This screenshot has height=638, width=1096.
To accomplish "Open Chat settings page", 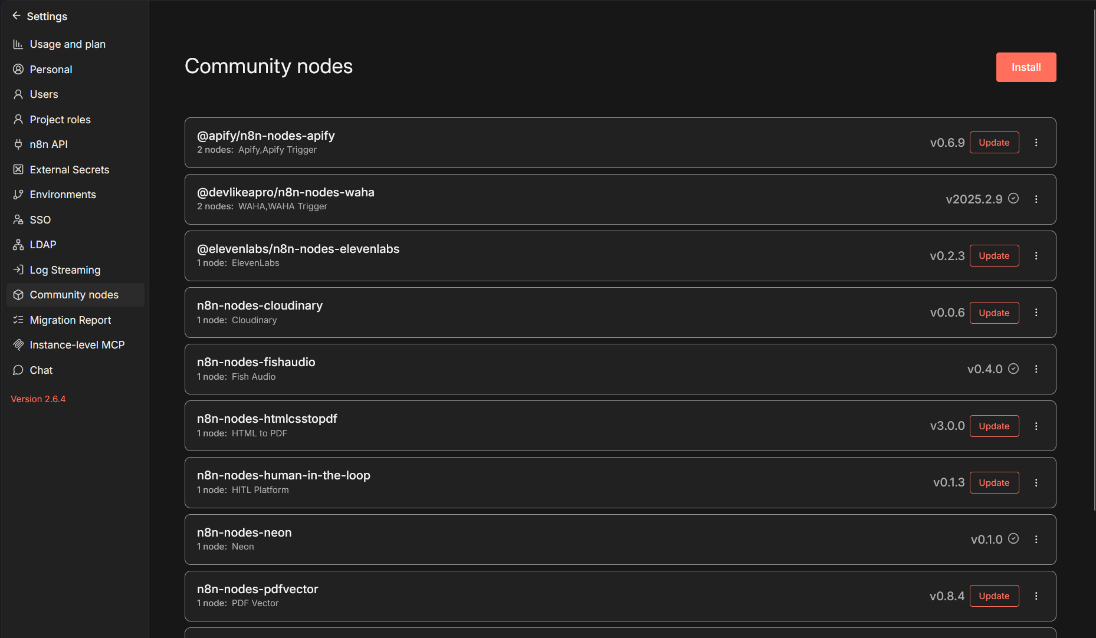I will [75, 370].
